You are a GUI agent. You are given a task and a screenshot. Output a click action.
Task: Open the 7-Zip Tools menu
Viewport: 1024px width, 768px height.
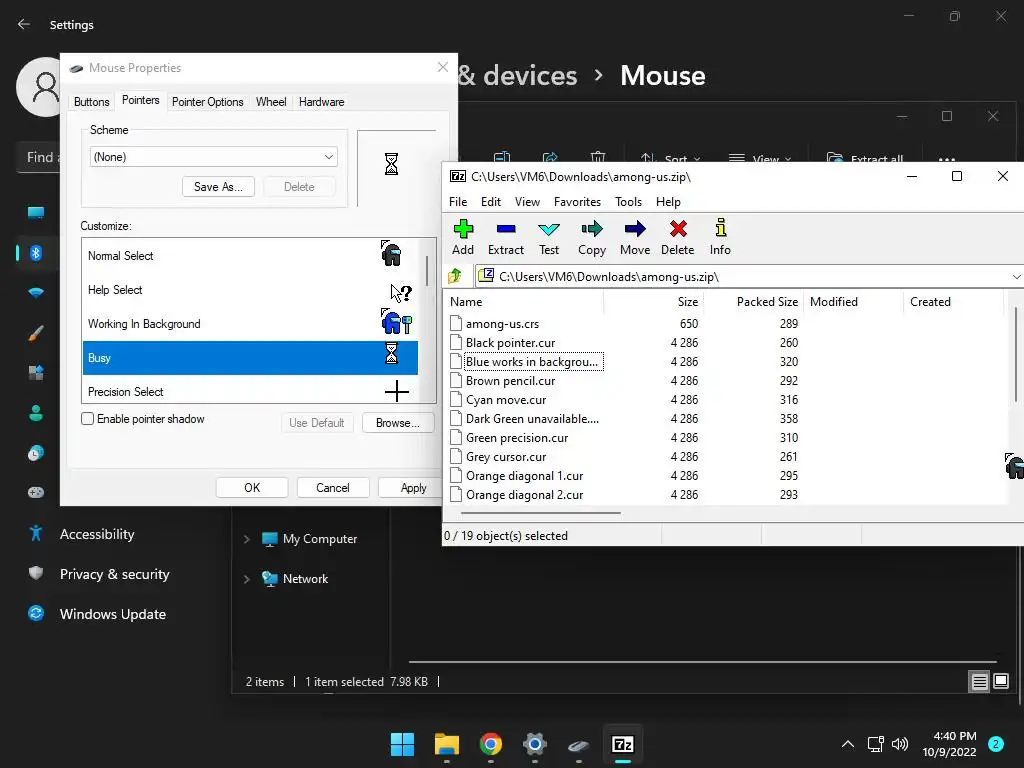[628, 202]
